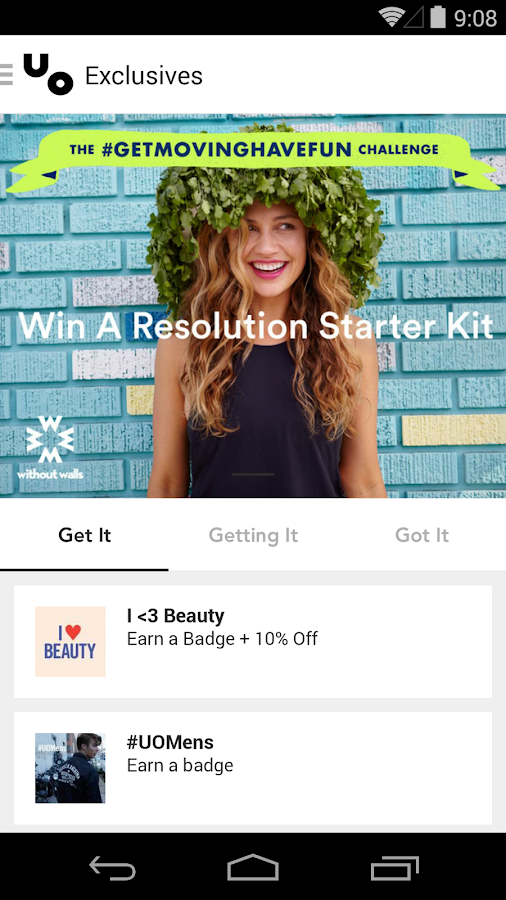Screen dimensions: 506x900
Task: Select the Get It tab
Action: [84, 535]
